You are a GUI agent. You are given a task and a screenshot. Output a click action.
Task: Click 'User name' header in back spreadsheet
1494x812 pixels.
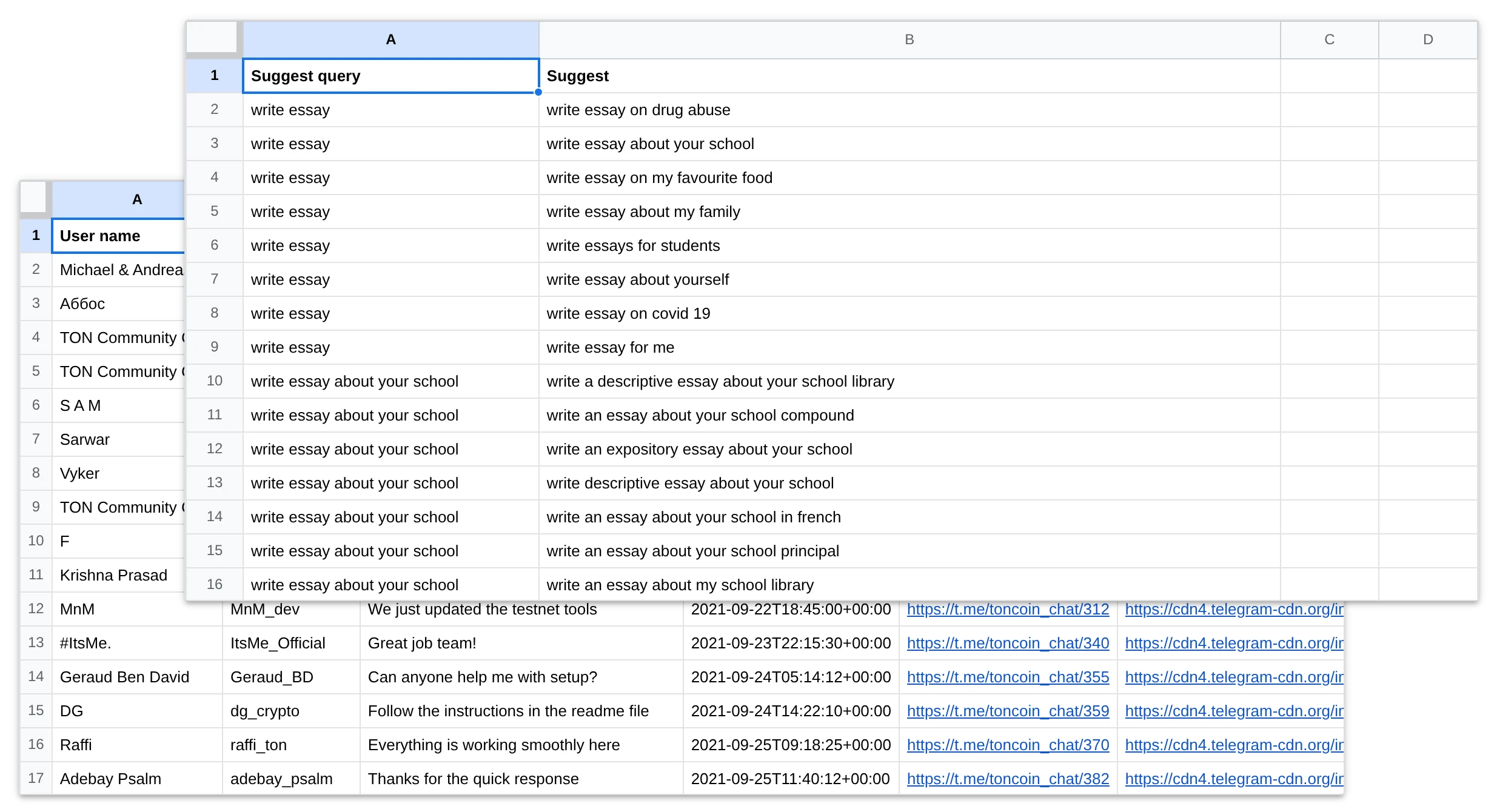pyautogui.click(x=118, y=236)
